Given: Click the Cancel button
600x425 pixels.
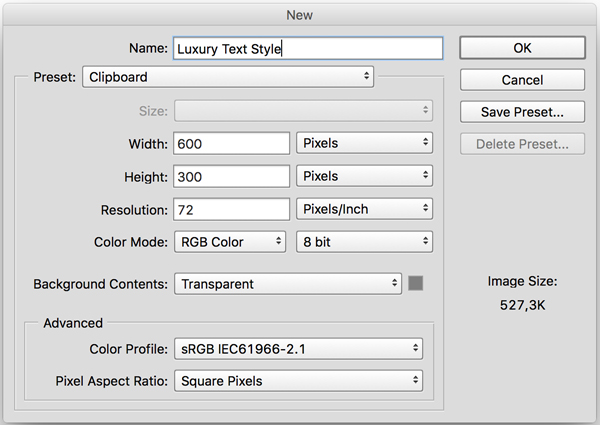Looking at the screenshot, I should point(521,80).
